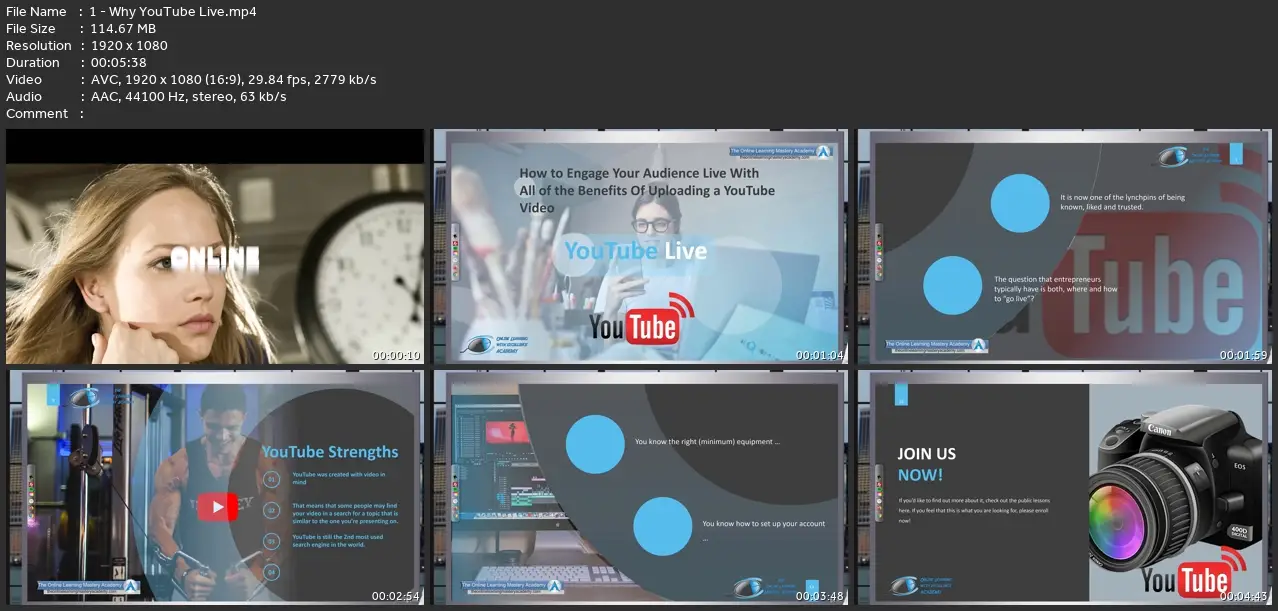Click the 00:00:10 timestamp
Screen dimensions: 1278x611
click(x=397, y=355)
